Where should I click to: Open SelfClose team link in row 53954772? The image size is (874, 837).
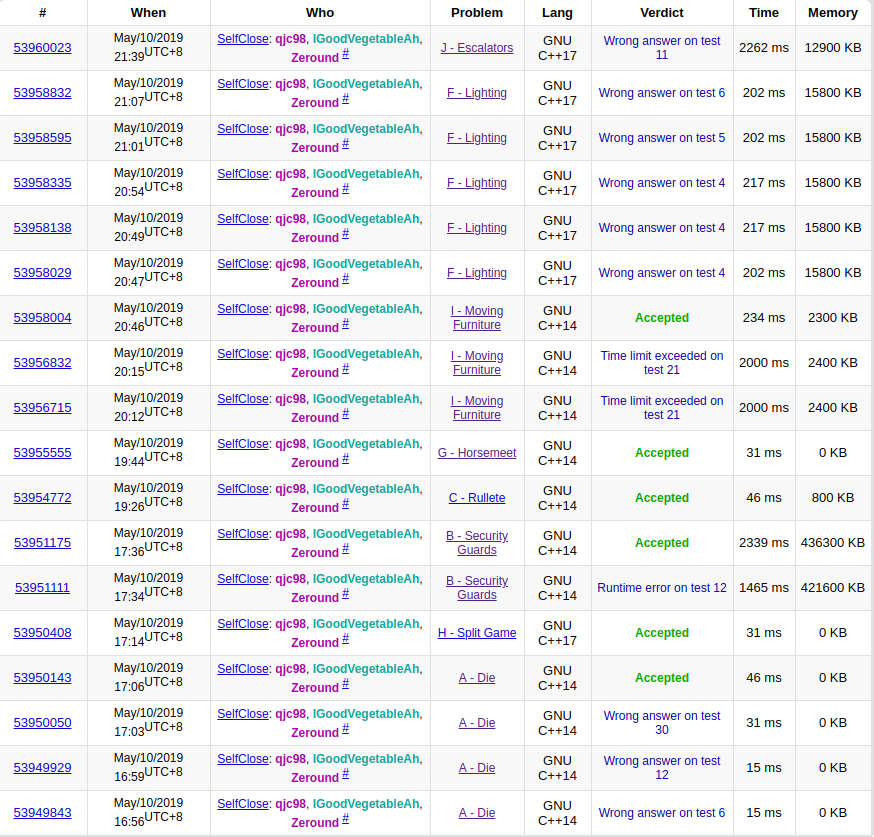click(243, 489)
